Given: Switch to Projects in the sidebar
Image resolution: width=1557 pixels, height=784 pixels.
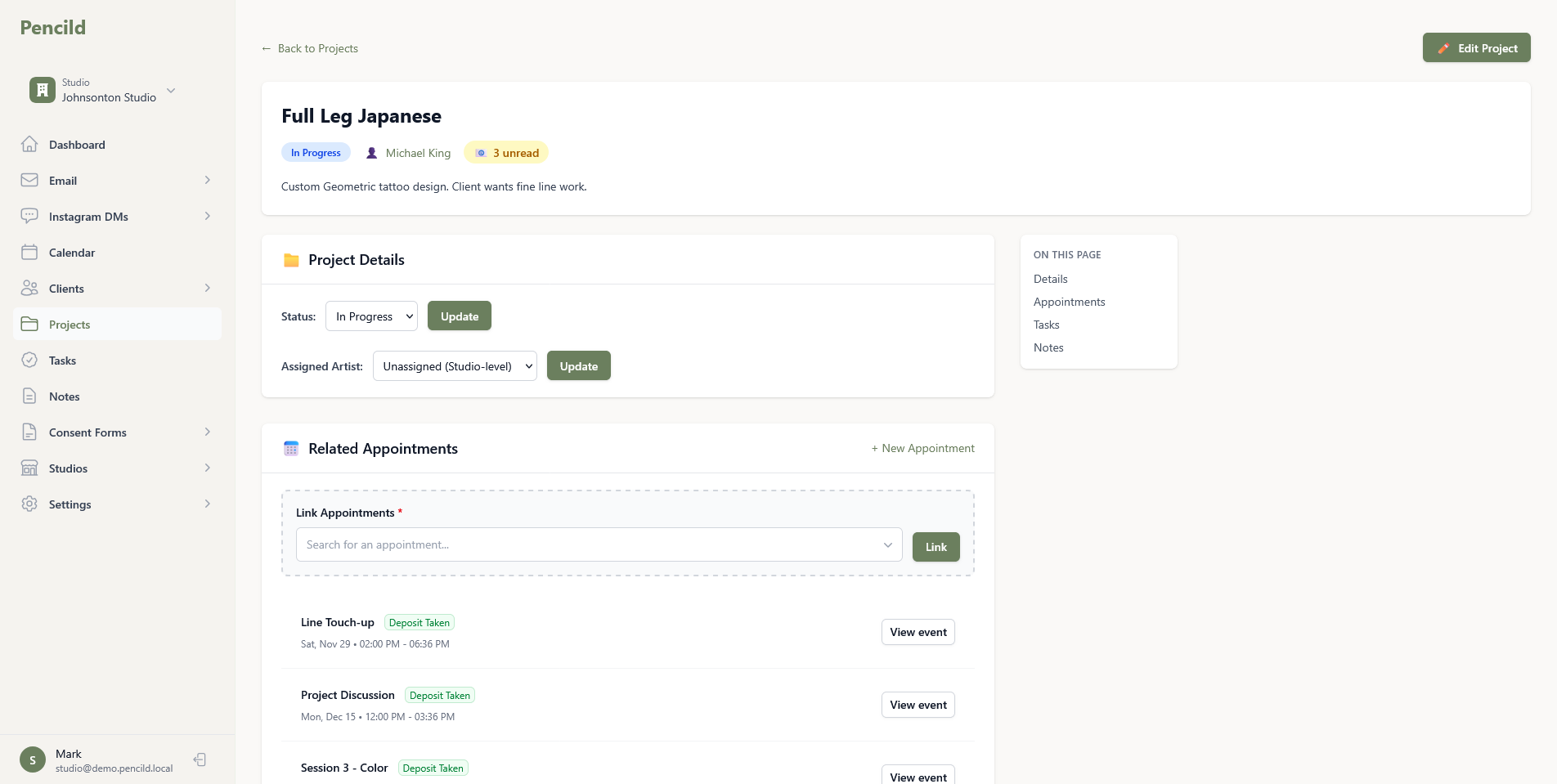Looking at the screenshot, I should coord(69,324).
